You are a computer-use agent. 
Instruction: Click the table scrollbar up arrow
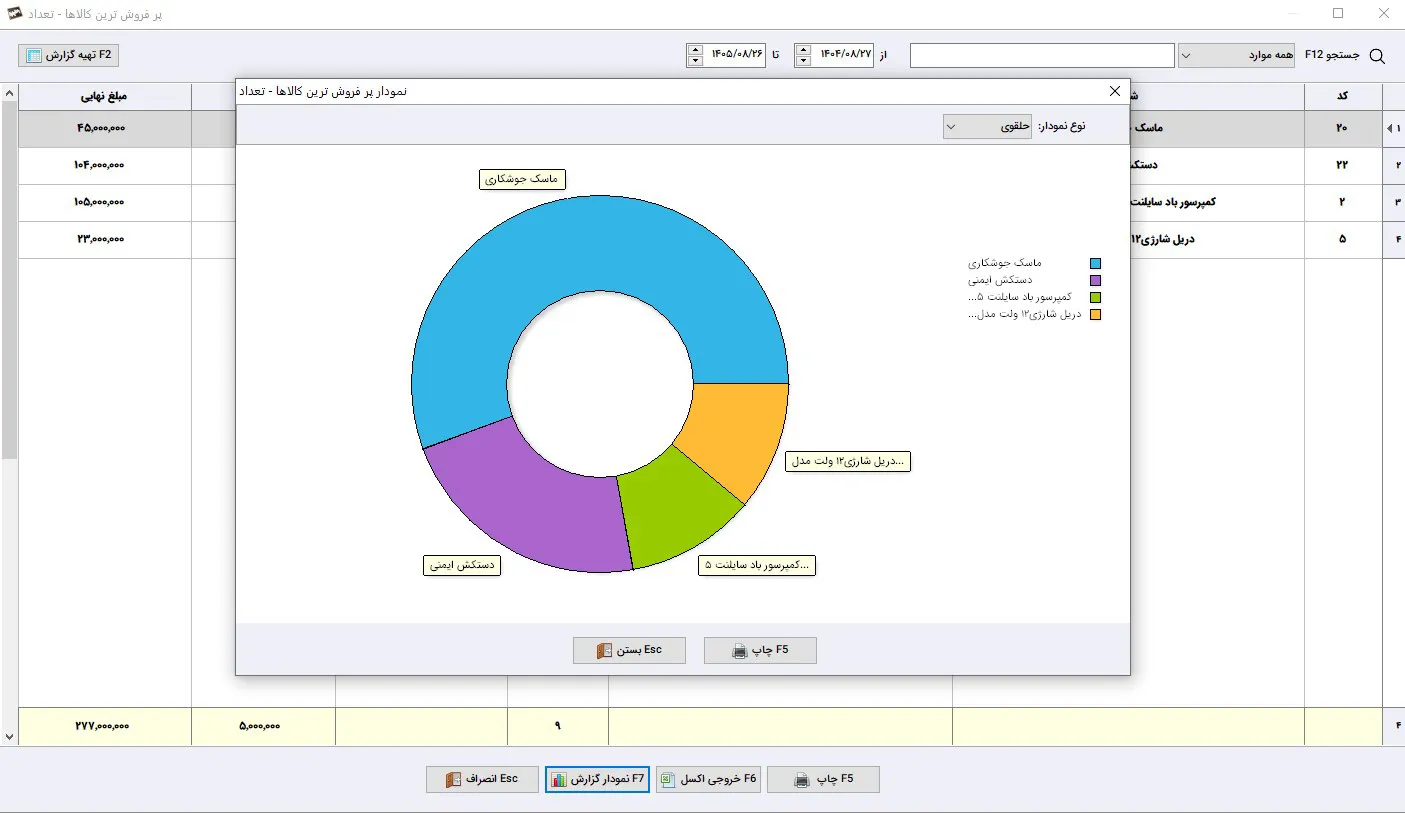coord(9,94)
